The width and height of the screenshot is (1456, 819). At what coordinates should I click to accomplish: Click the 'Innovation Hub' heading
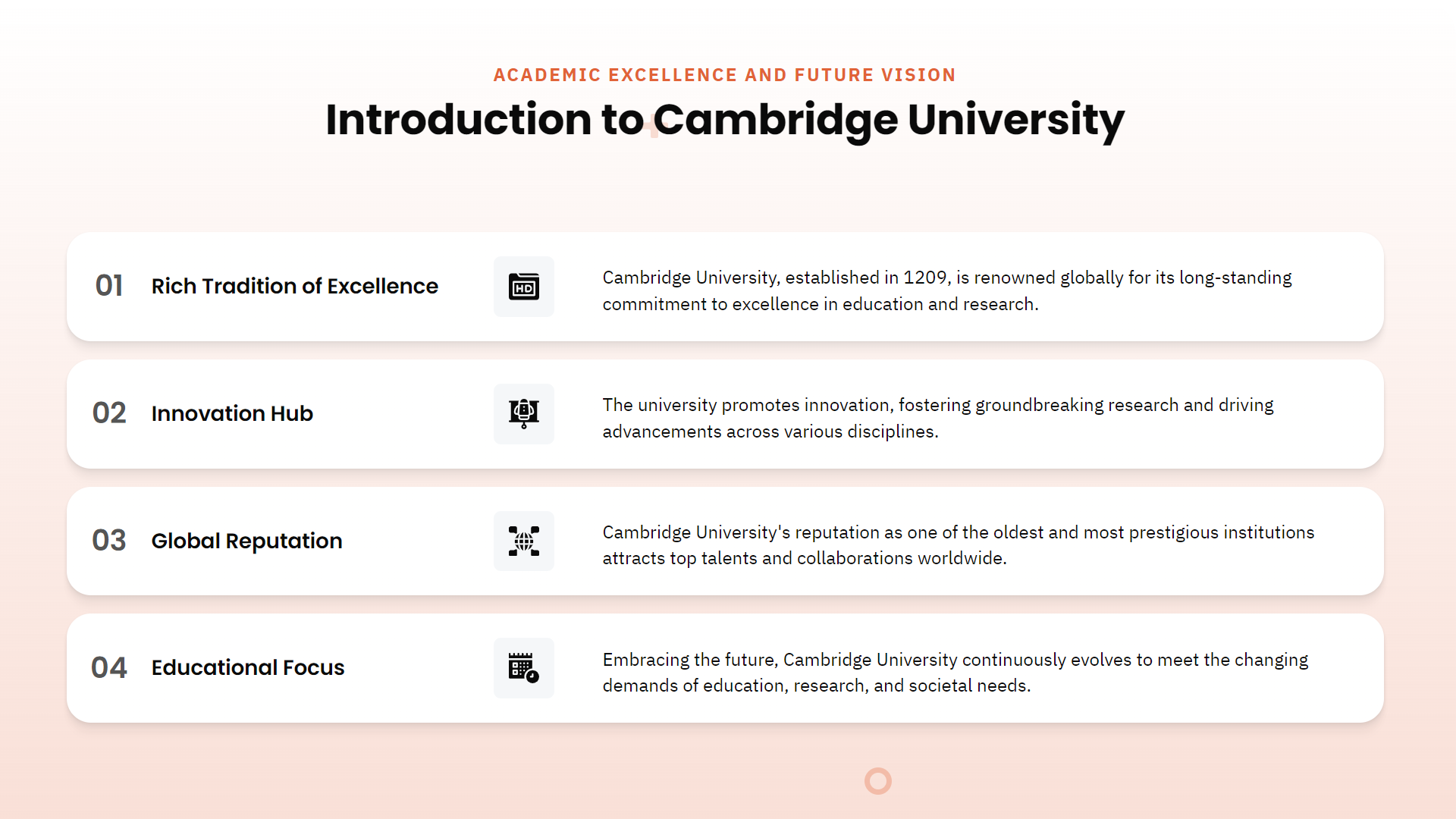coord(232,413)
